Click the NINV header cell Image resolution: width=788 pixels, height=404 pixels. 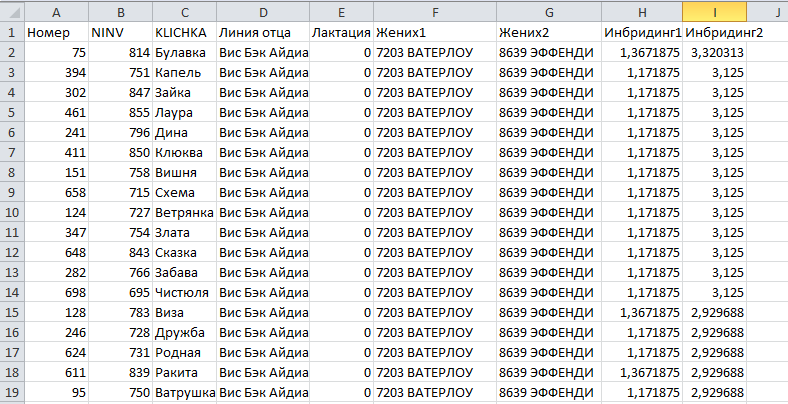pos(121,33)
